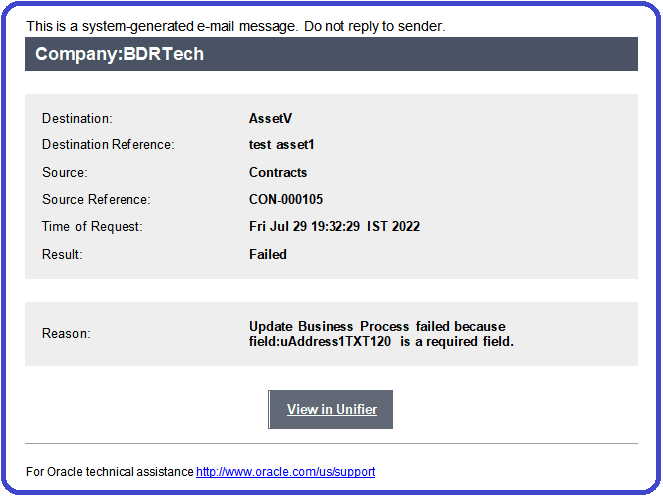Select the Failed result value
This screenshot has width=663, height=497.
coord(268,254)
